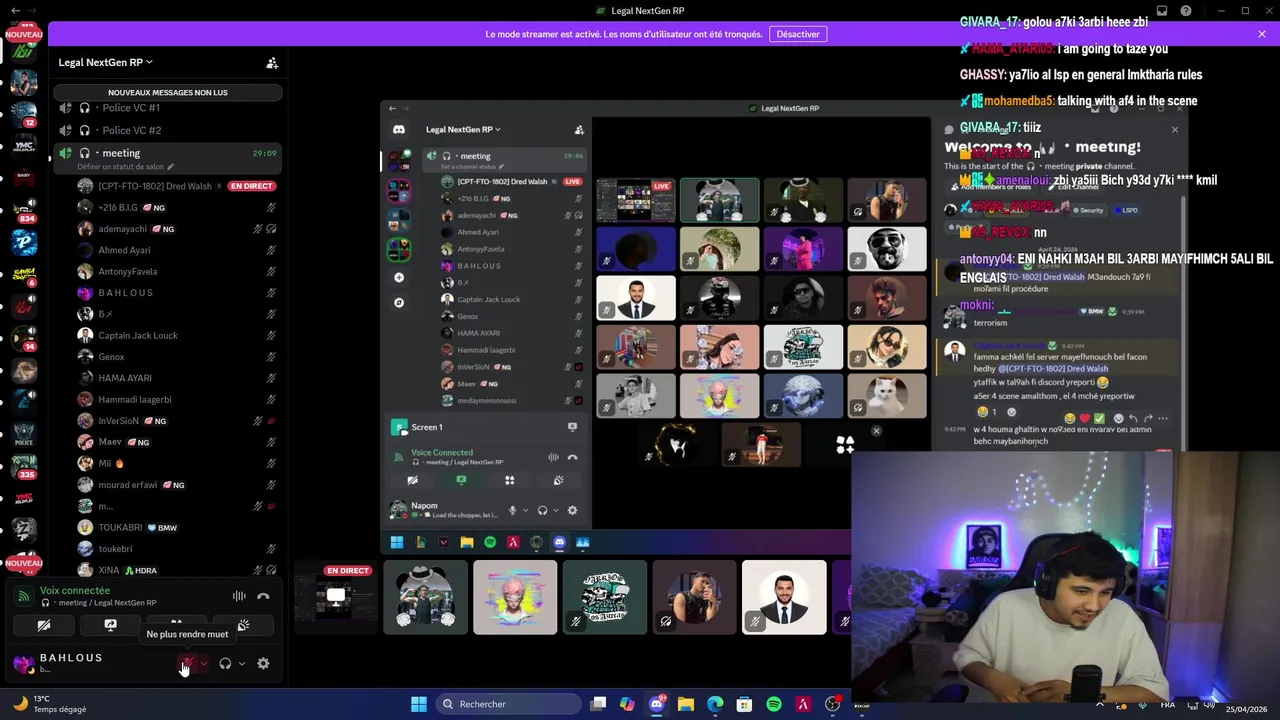Unmute microphone via the red mic icon
The image size is (1280, 720).
pos(187,663)
